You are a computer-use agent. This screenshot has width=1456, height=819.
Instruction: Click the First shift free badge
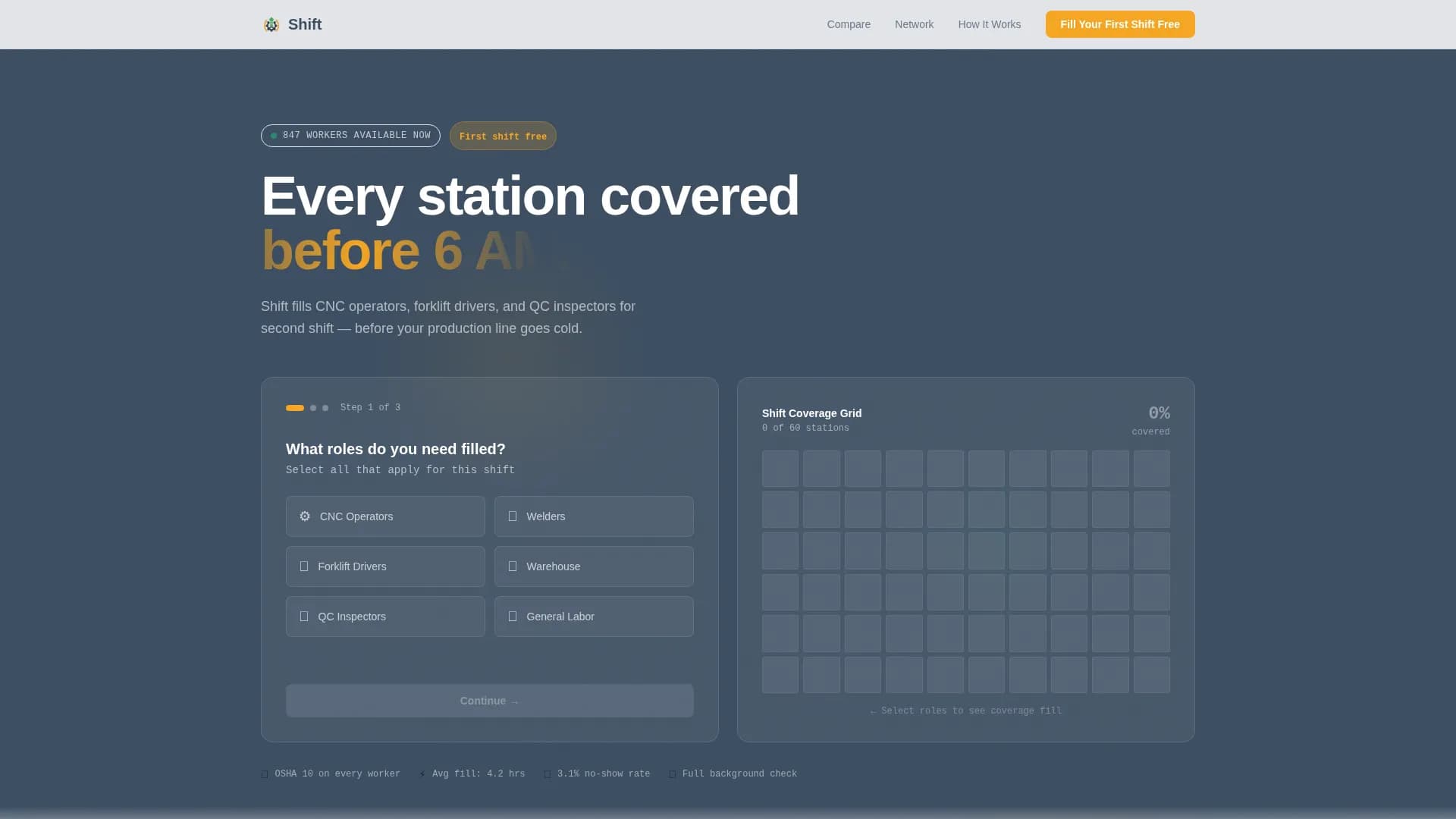tap(503, 136)
